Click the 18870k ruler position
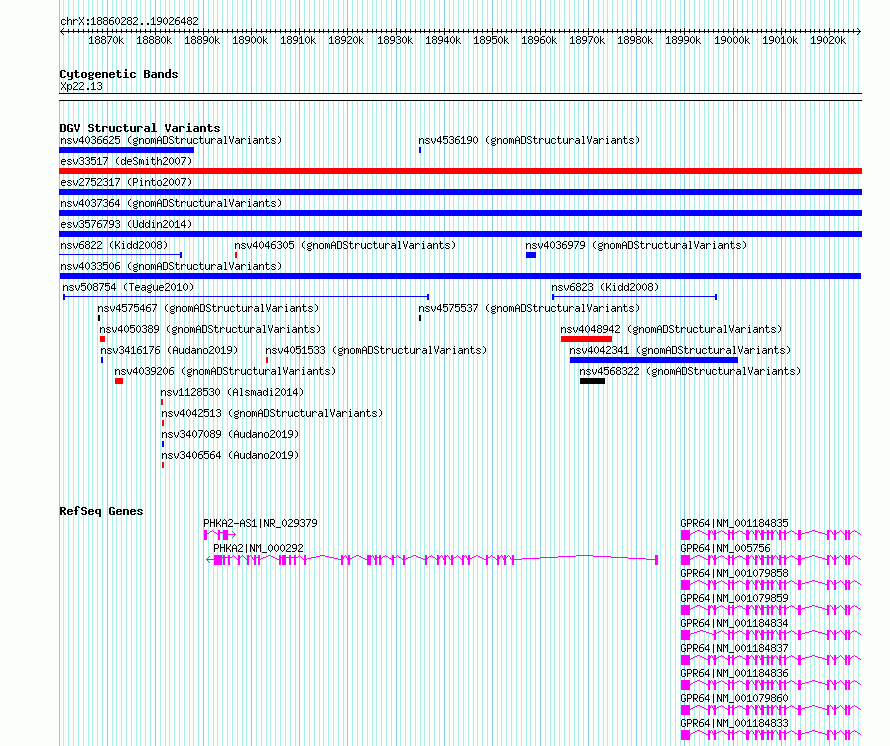The image size is (890, 746). click(106, 41)
